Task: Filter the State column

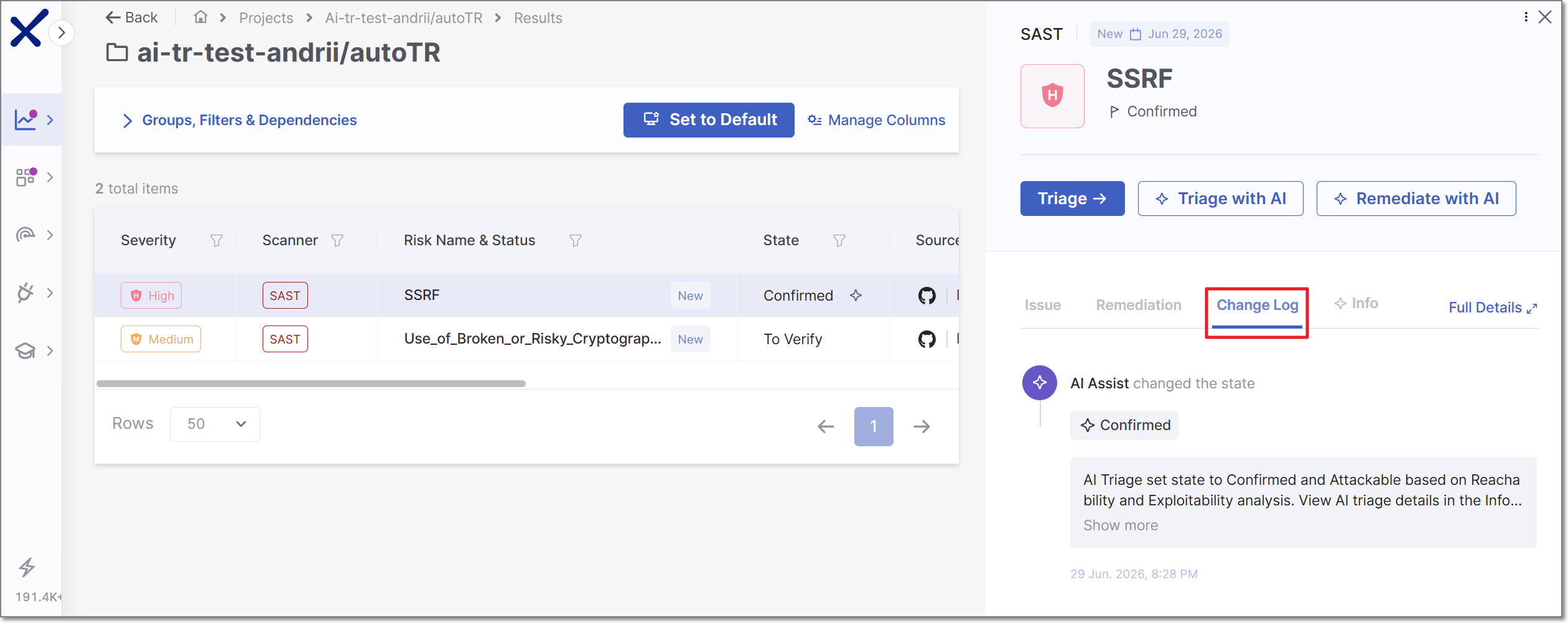Action: point(839,240)
